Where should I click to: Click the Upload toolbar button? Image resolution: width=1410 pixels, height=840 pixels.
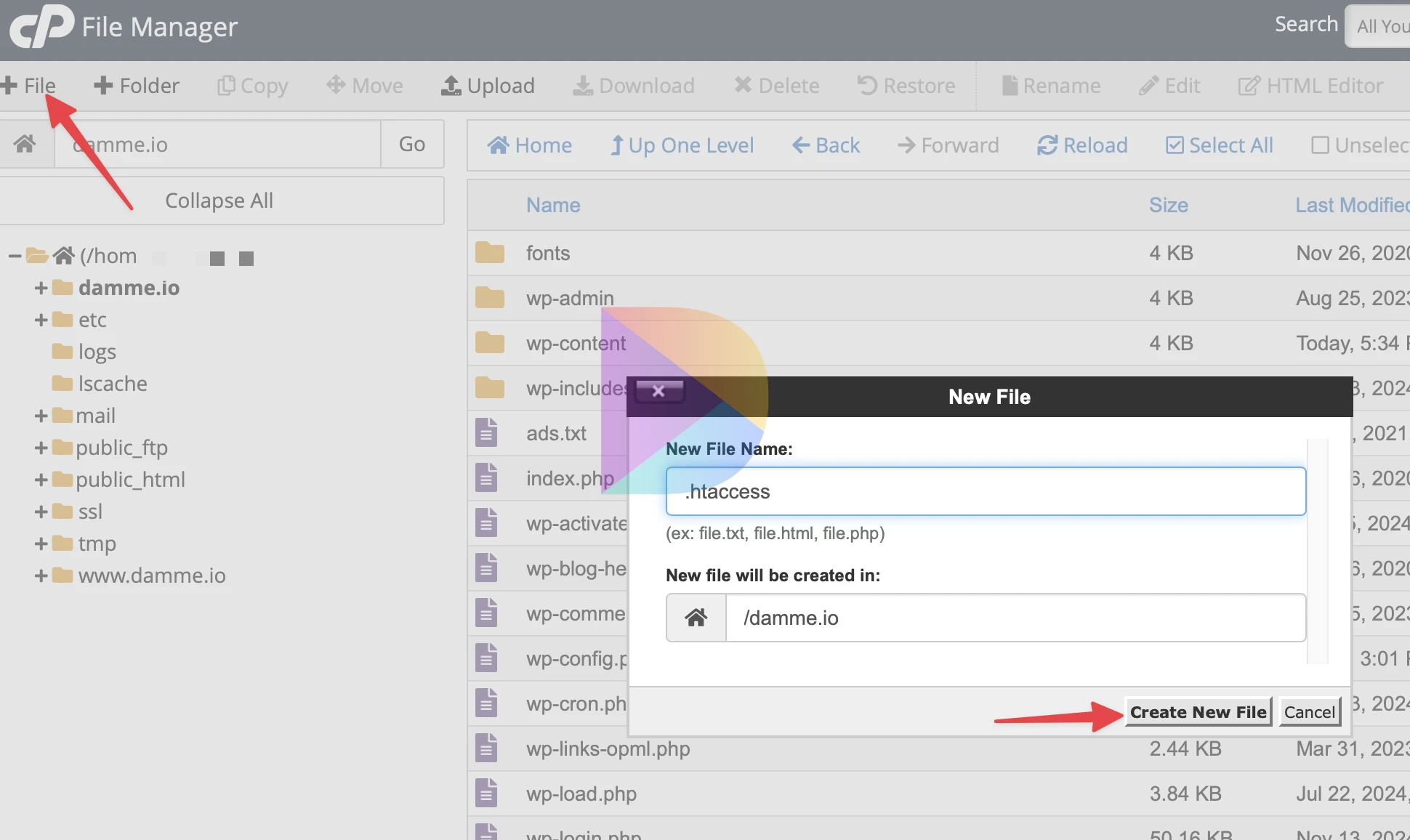(x=488, y=86)
